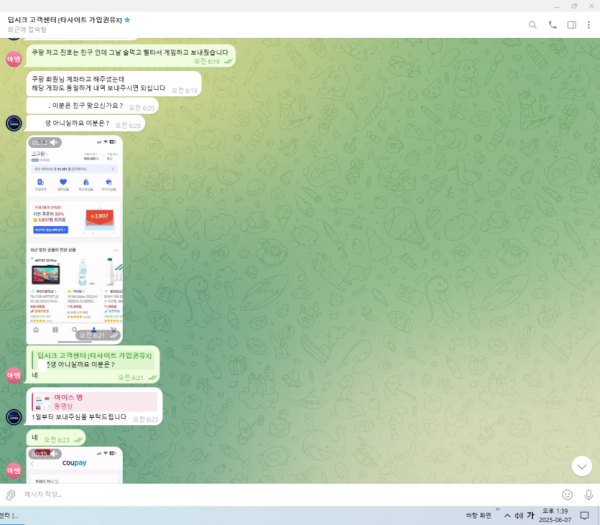Screen dimensions: 600x525
Task: Click the 바탕 화면 desktop toolbar
Action: [x=478, y=515]
